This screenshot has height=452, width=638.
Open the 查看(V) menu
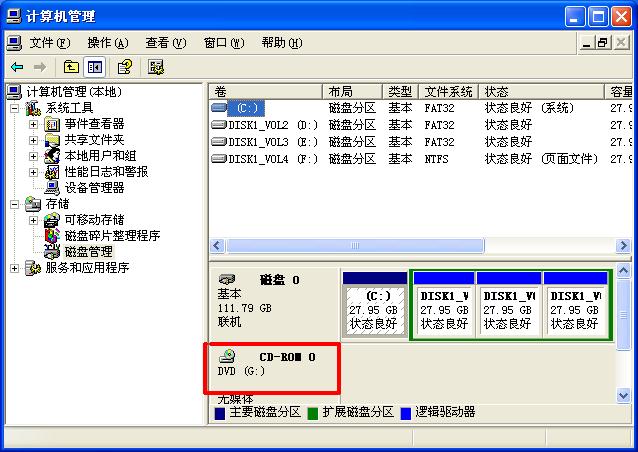[x=166, y=43]
